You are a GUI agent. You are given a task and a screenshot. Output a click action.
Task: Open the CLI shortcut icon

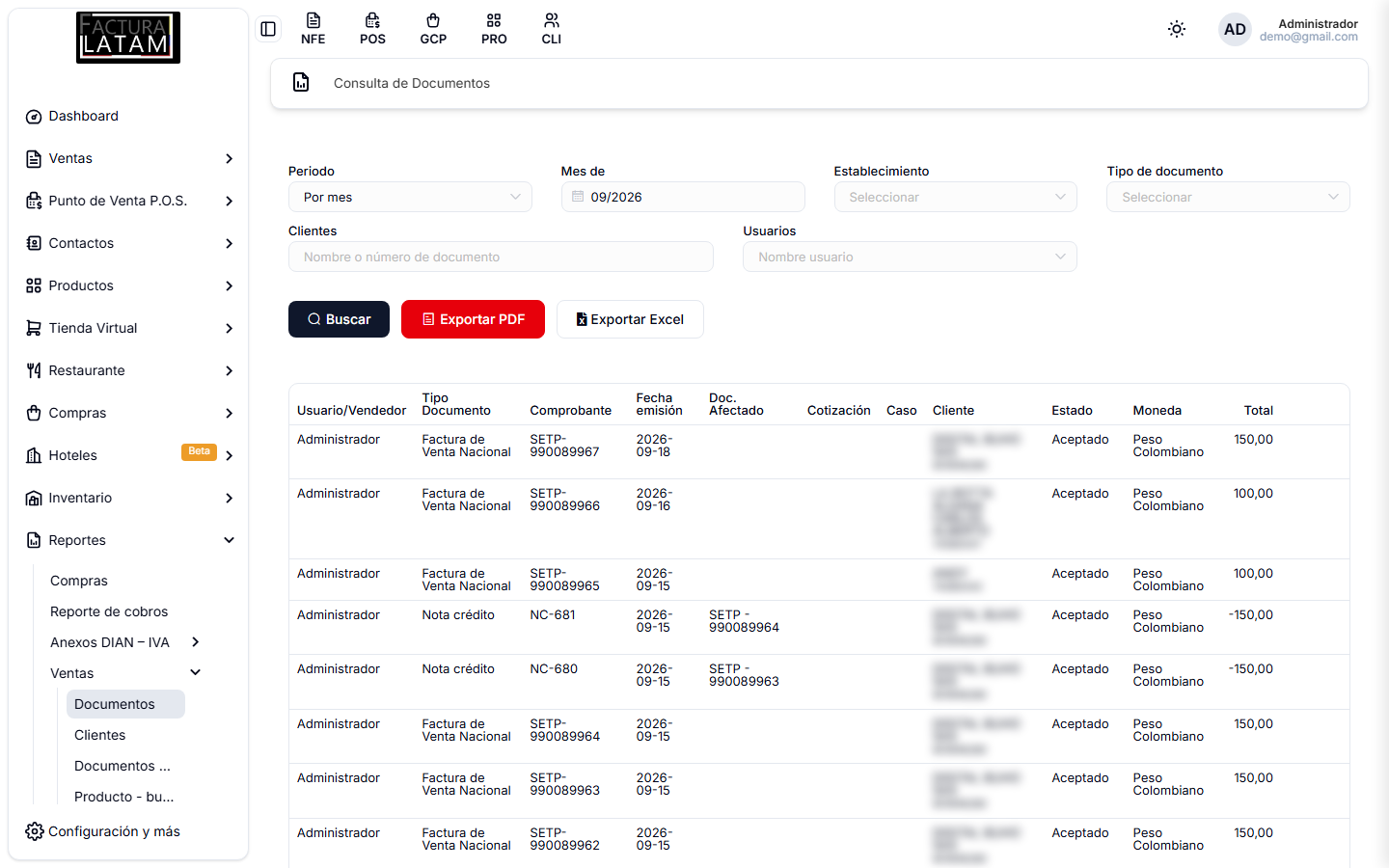pos(552,29)
